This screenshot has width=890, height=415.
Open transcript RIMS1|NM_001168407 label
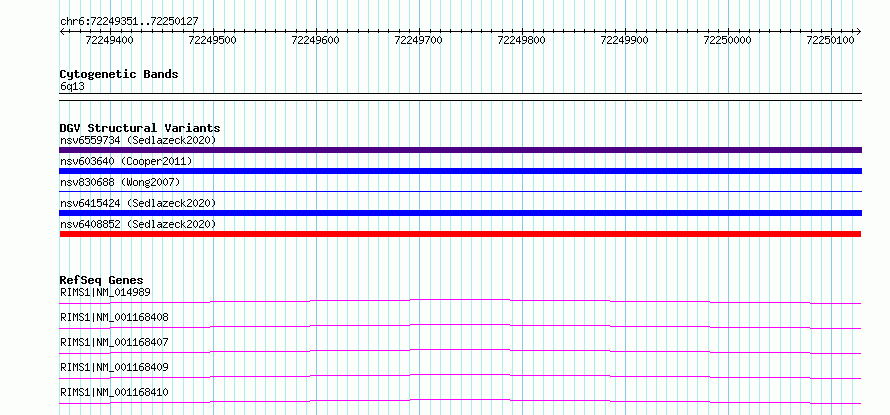tap(114, 342)
